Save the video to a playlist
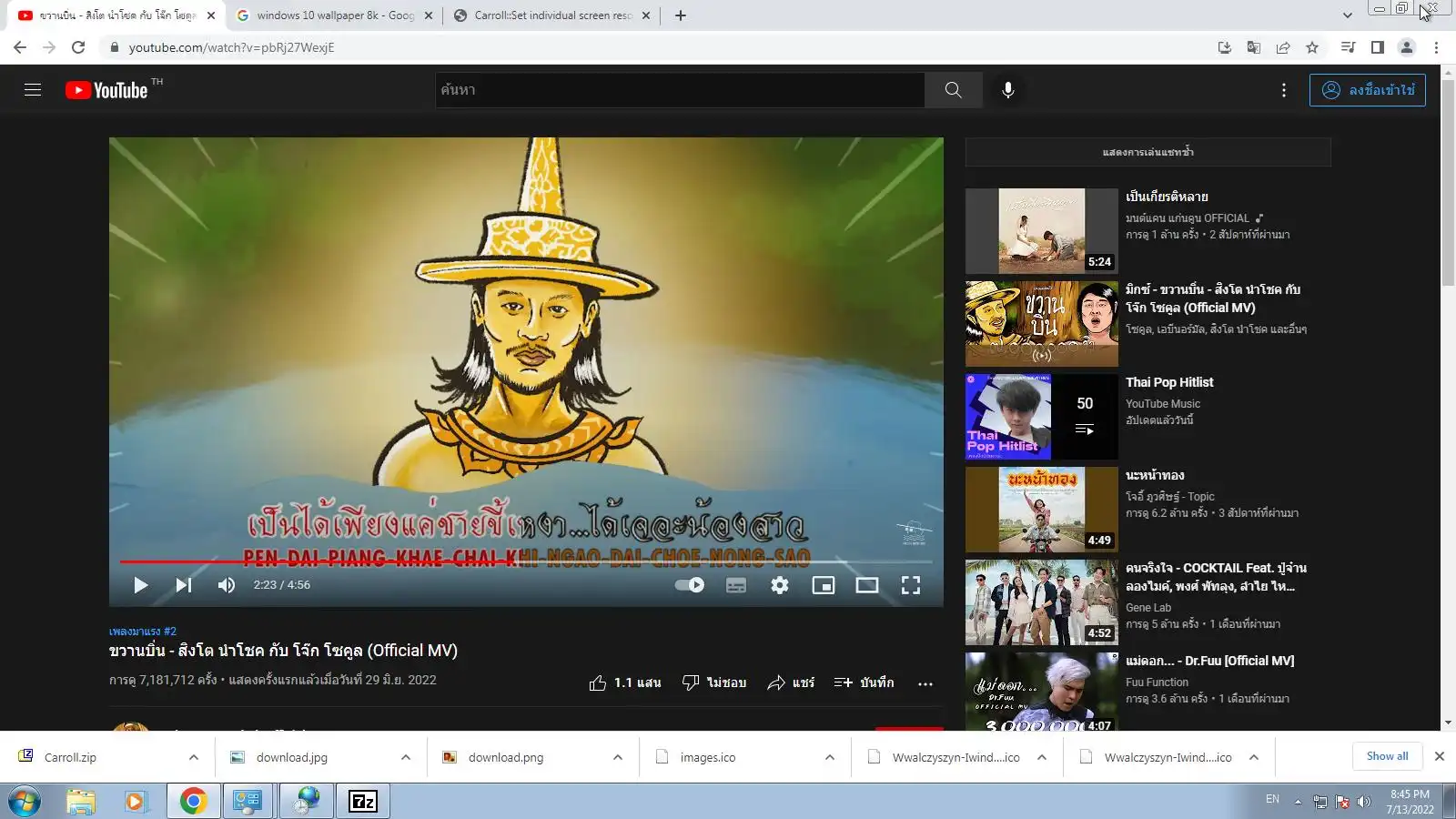 pos(864,682)
